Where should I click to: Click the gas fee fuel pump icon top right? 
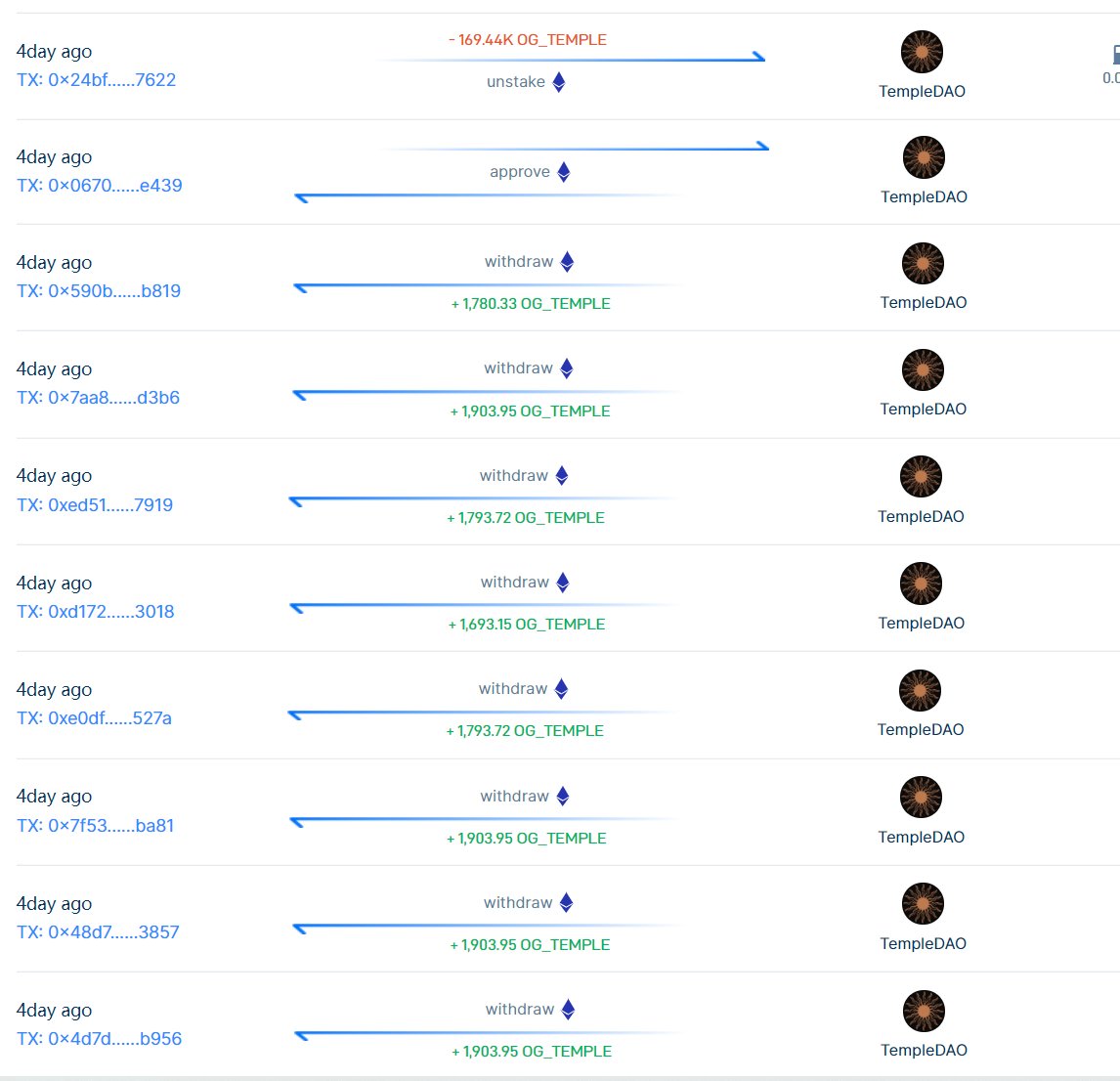(x=1114, y=55)
